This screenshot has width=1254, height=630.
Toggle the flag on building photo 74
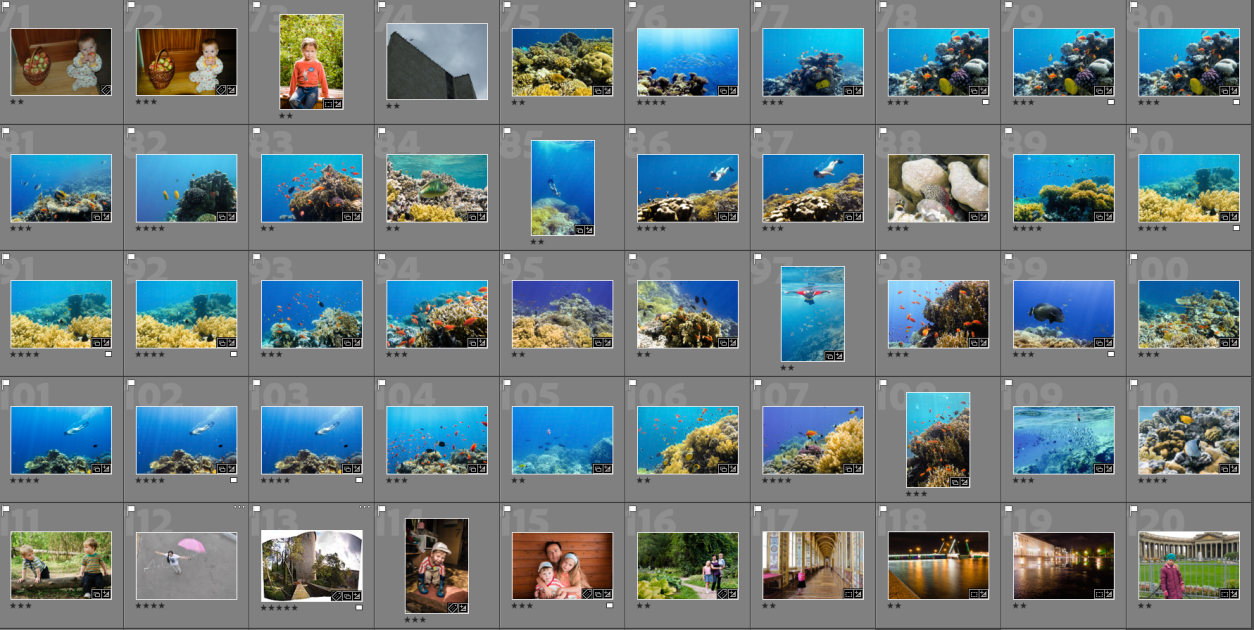click(x=382, y=5)
